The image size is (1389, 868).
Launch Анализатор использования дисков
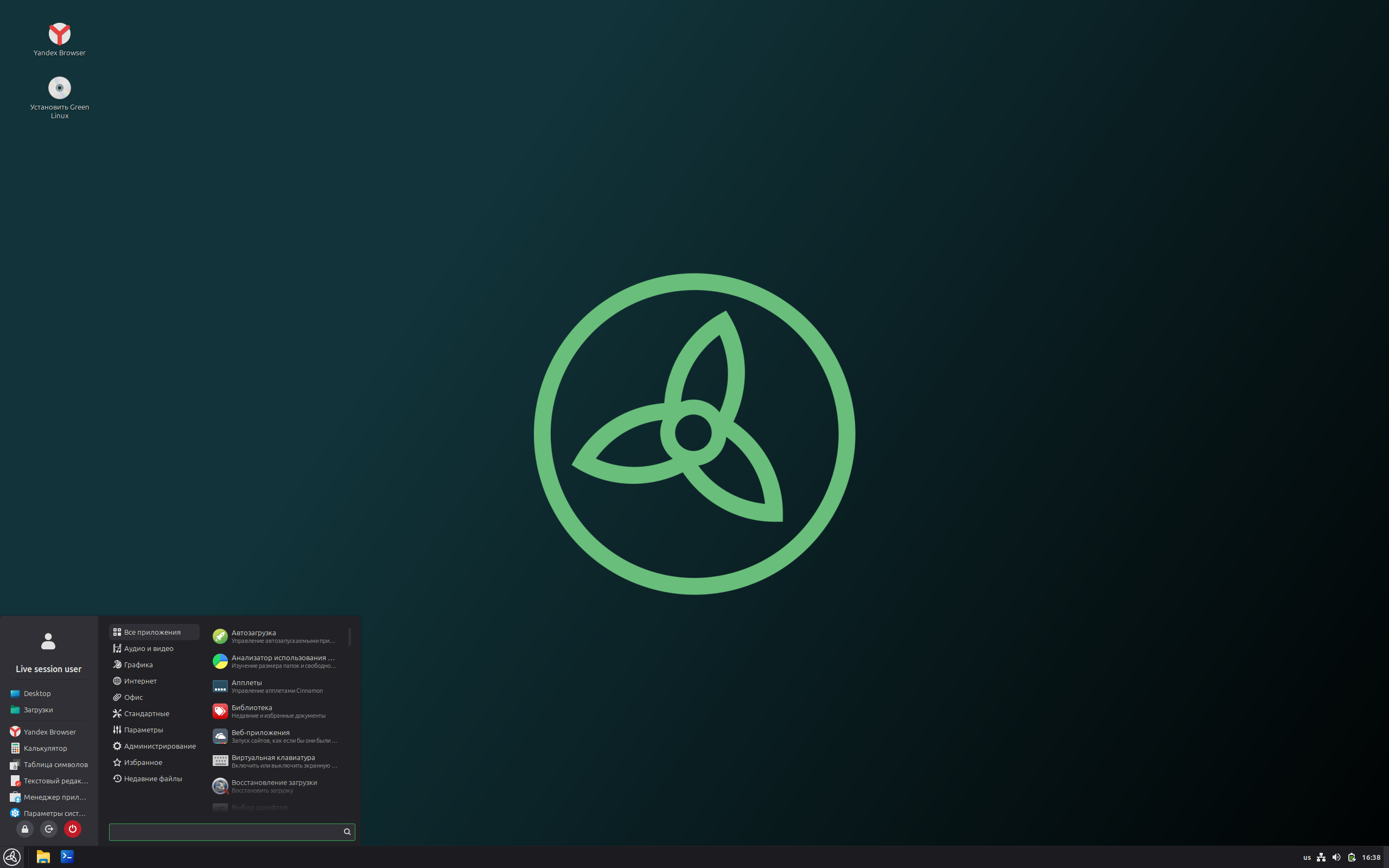(276, 661)
